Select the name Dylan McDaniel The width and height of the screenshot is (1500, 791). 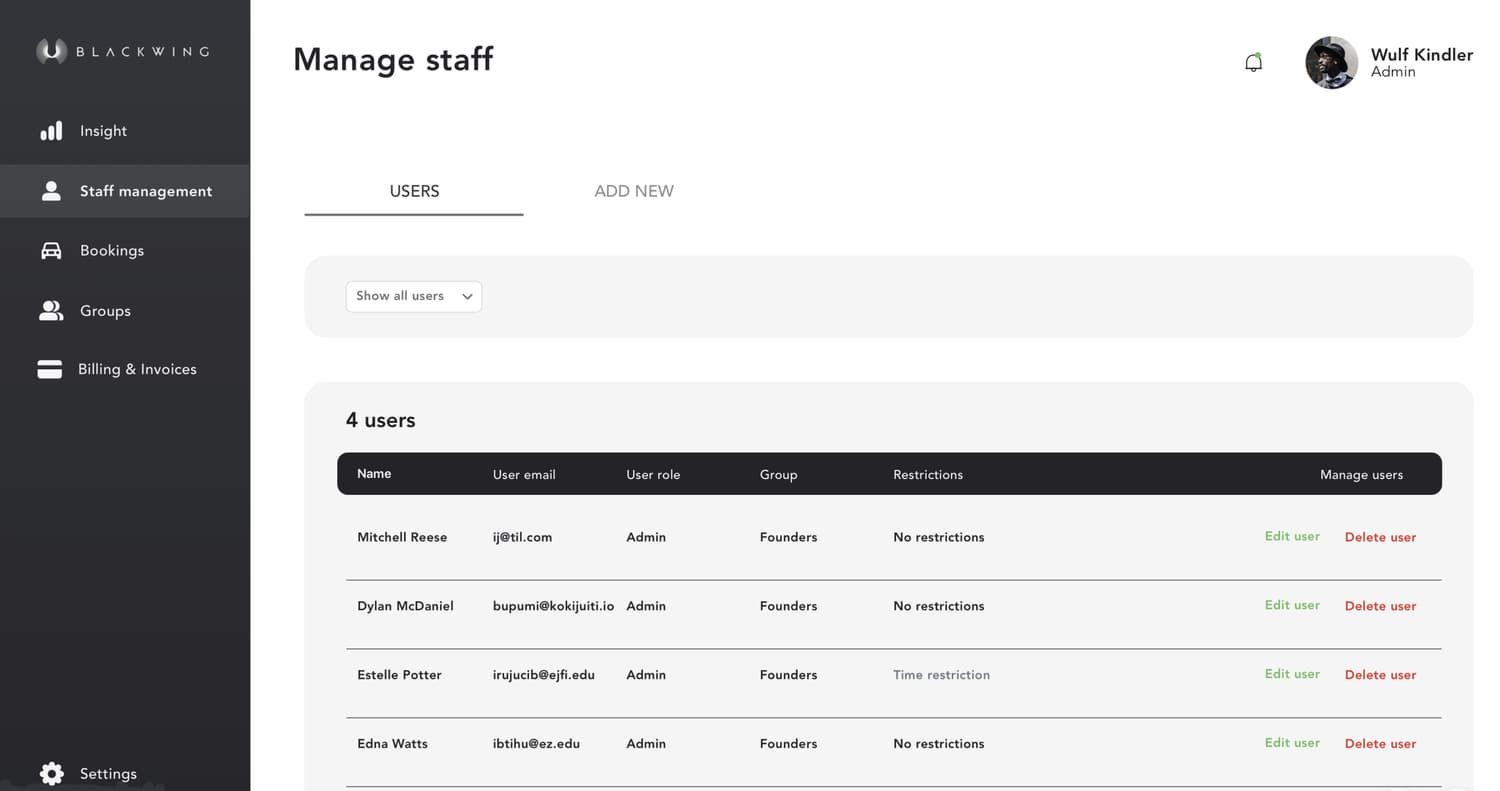coord(405,606)
